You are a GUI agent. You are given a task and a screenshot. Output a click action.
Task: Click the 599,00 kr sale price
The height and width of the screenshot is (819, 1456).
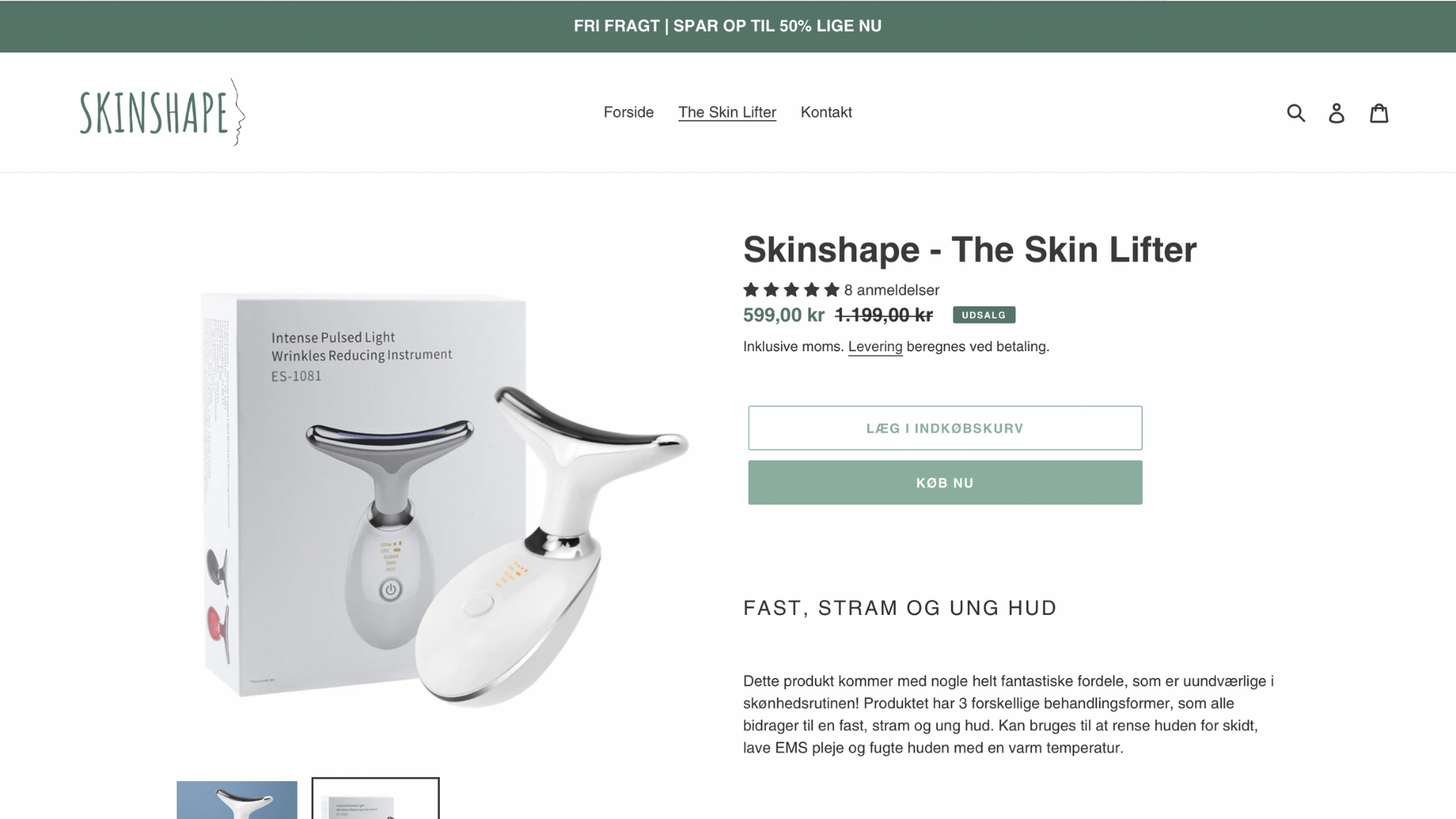[x=783, y=315]
